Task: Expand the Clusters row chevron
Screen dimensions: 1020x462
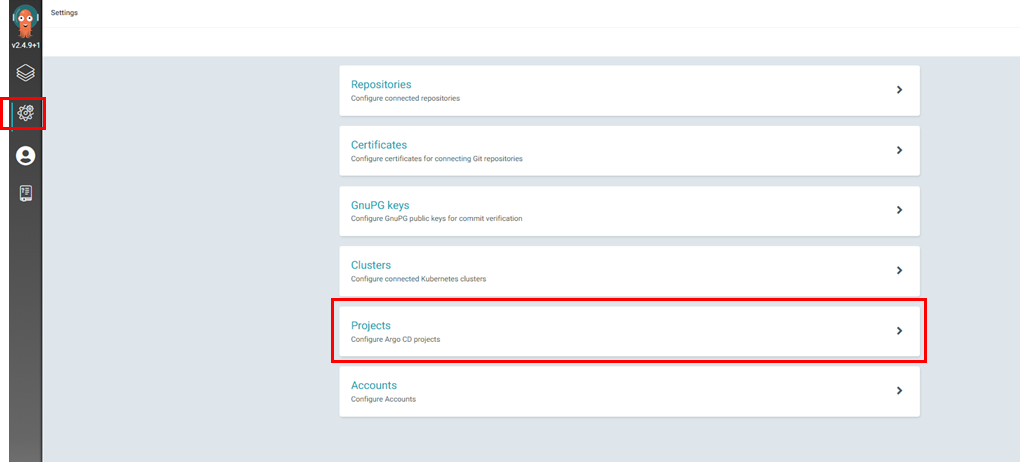Action: tap(899, 270)
